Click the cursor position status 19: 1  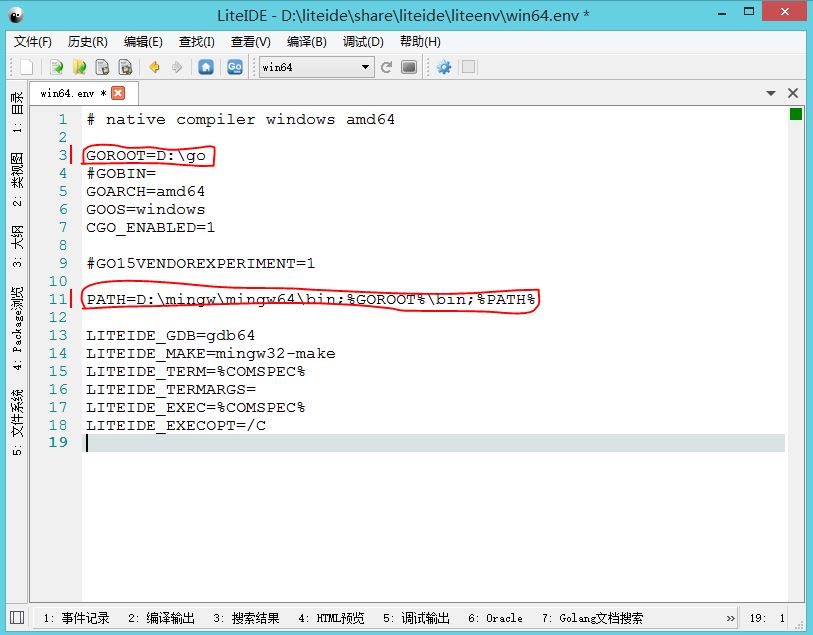click(767, 618)
